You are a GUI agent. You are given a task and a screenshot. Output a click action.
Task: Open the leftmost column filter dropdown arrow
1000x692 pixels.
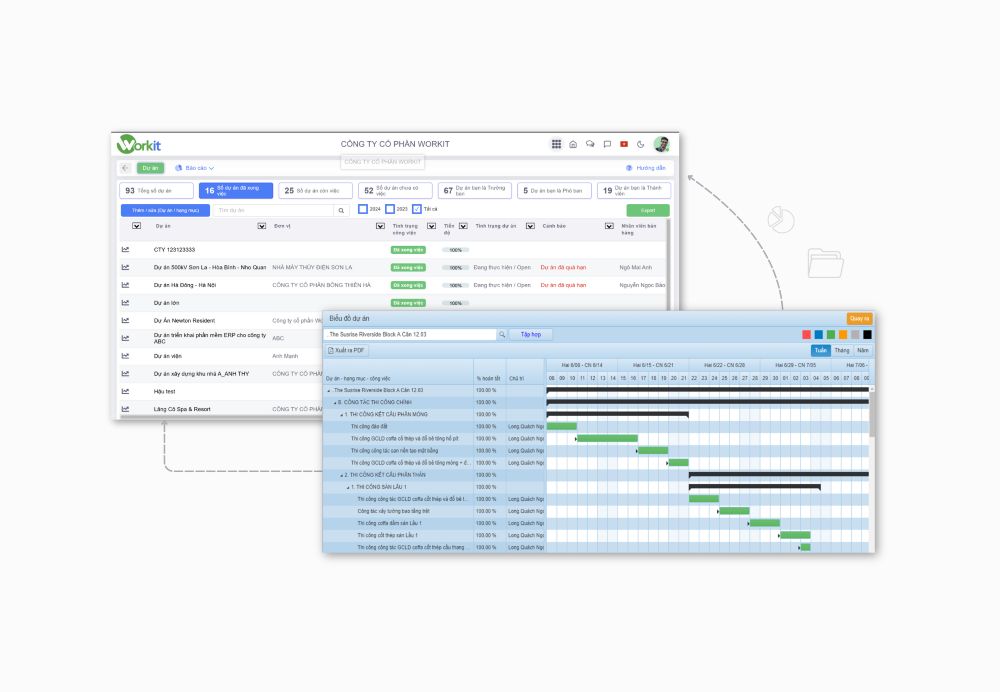pyautogui.click(x=136, y=226)
